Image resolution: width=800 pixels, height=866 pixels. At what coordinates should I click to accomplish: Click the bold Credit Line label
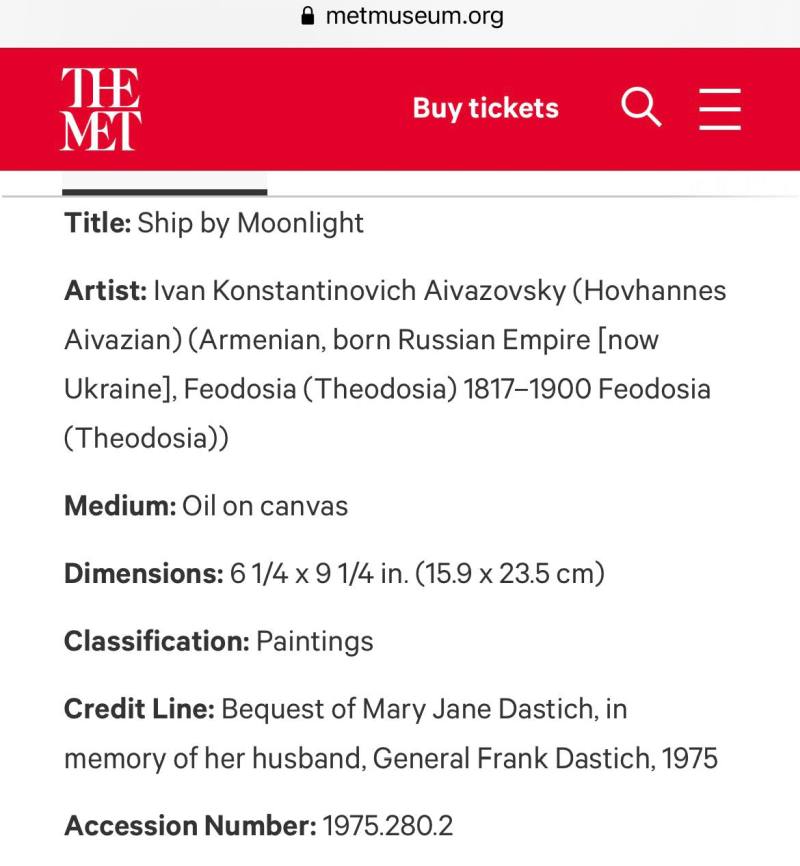[139, 709]
